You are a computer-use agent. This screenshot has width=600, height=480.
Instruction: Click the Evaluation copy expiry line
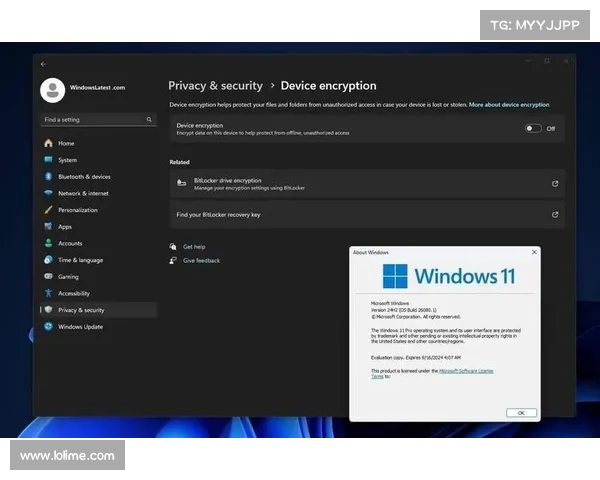coord(416,358)
